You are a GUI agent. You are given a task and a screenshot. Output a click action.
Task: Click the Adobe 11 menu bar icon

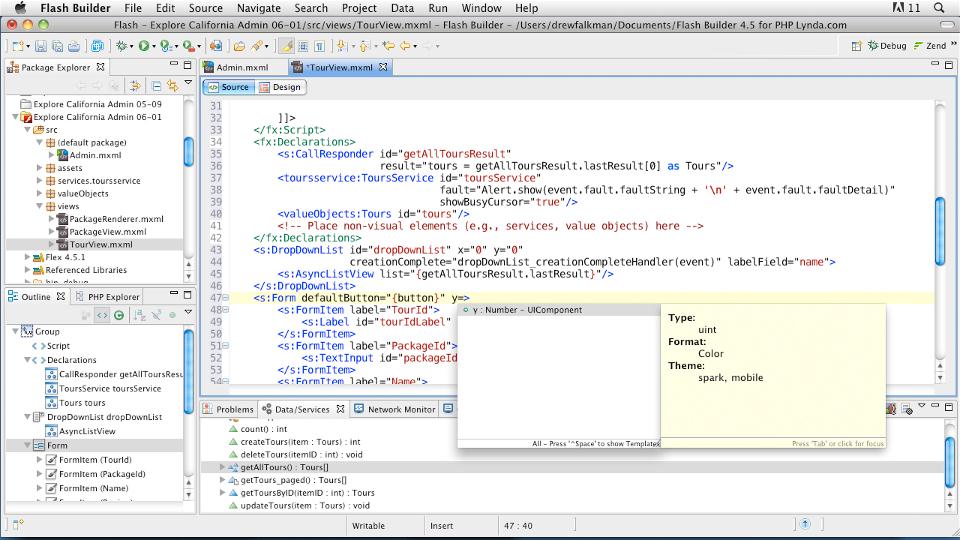906,8
